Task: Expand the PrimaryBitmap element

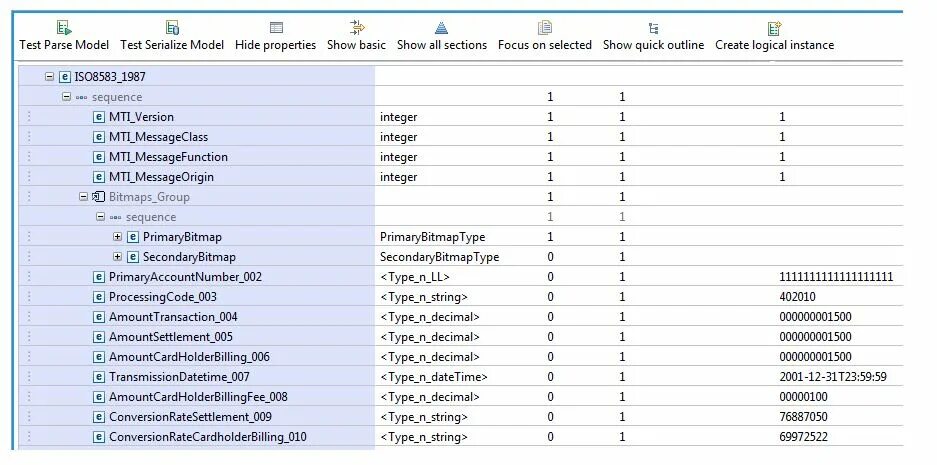Action: pos(118,237)
